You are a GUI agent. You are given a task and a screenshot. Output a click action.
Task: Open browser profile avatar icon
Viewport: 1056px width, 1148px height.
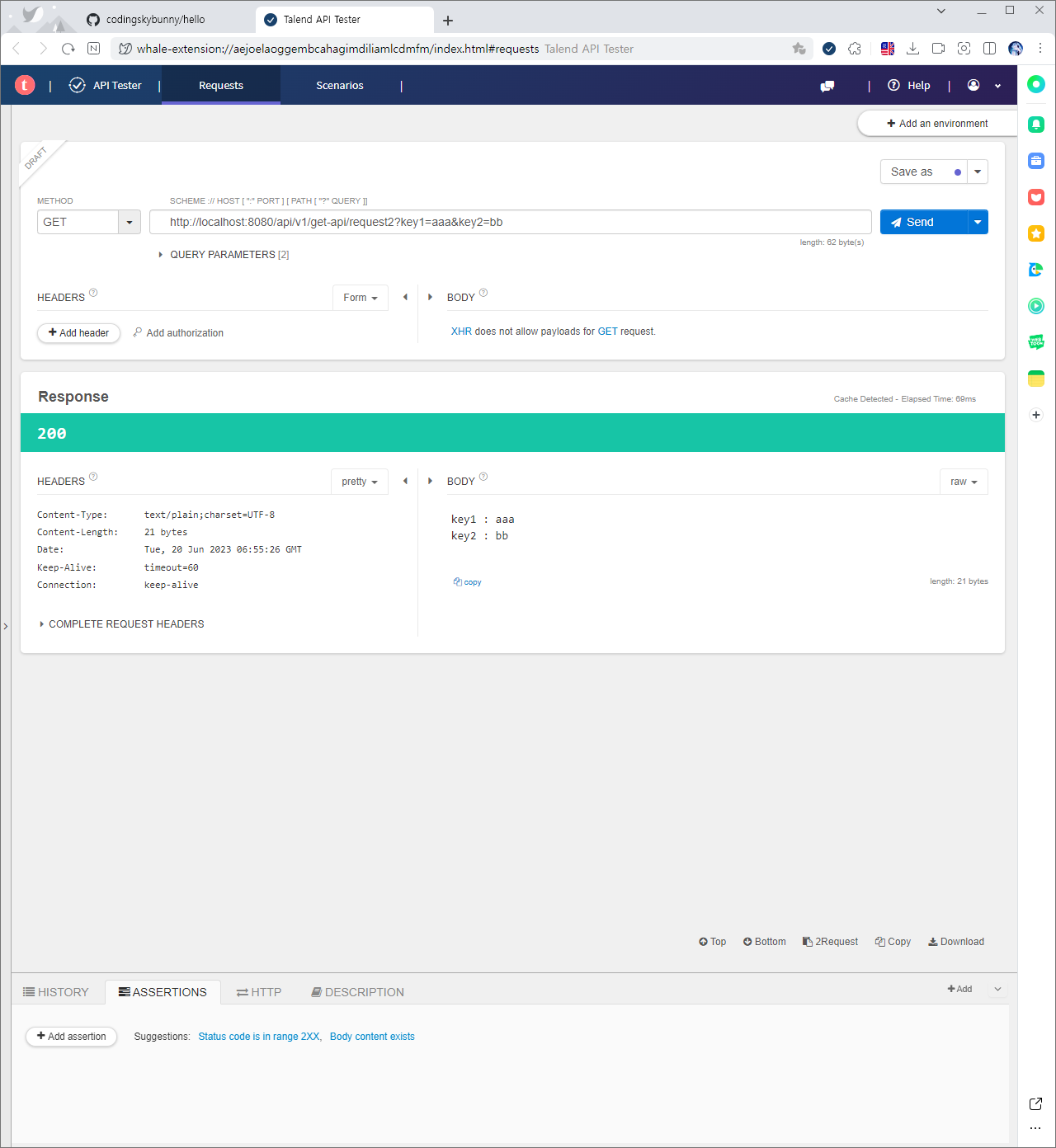[1016, 49]
